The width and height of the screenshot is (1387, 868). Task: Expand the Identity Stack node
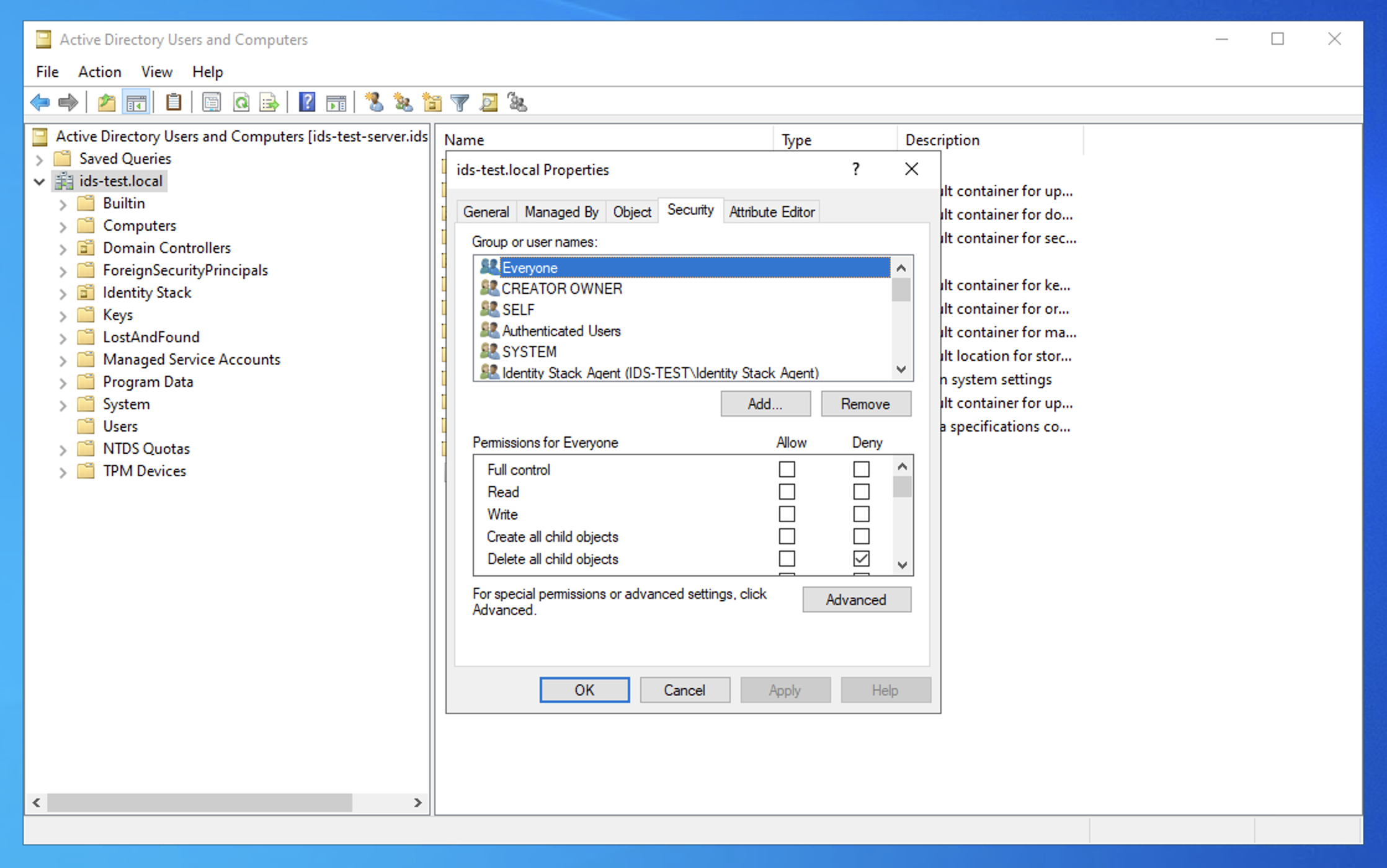[63, 293]
